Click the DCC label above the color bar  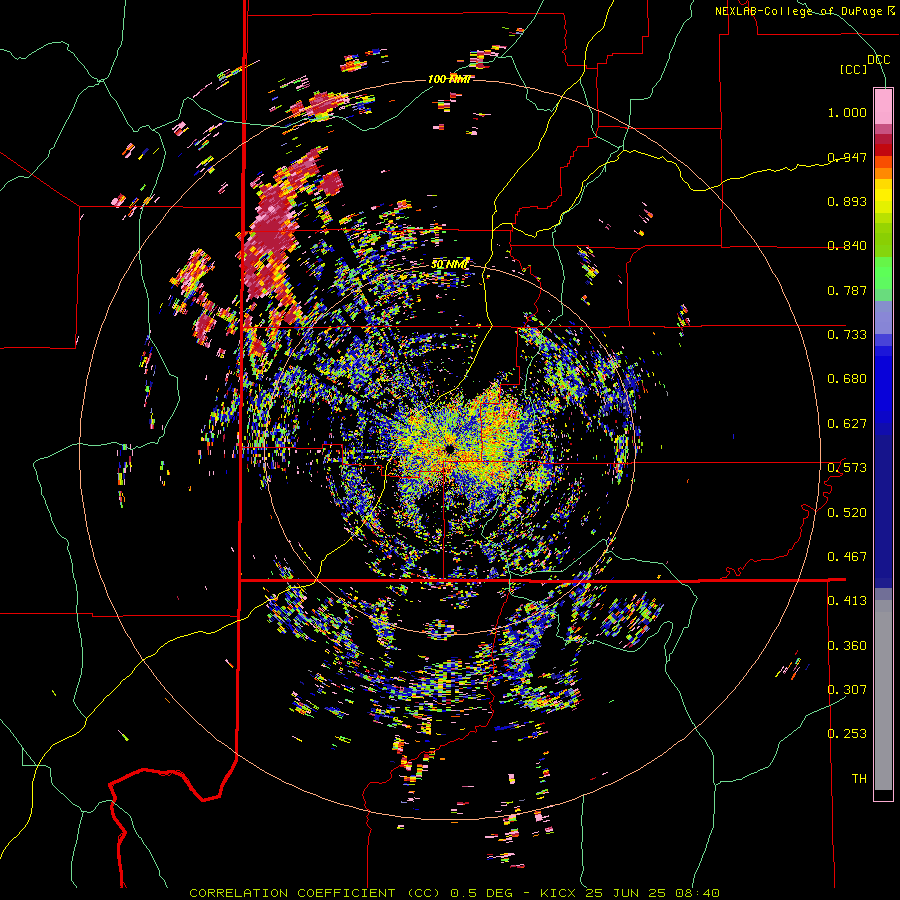click(x=878, y=60)
